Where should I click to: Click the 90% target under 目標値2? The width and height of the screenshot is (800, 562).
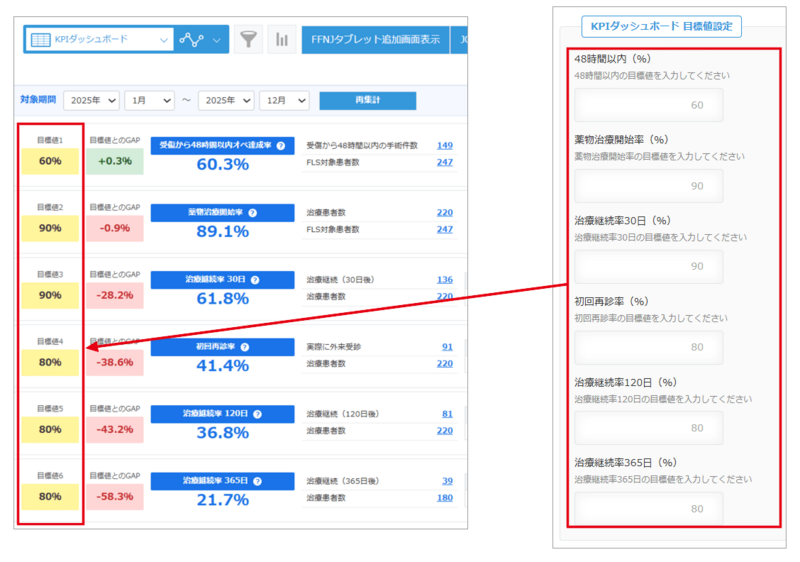click(50, 228)
